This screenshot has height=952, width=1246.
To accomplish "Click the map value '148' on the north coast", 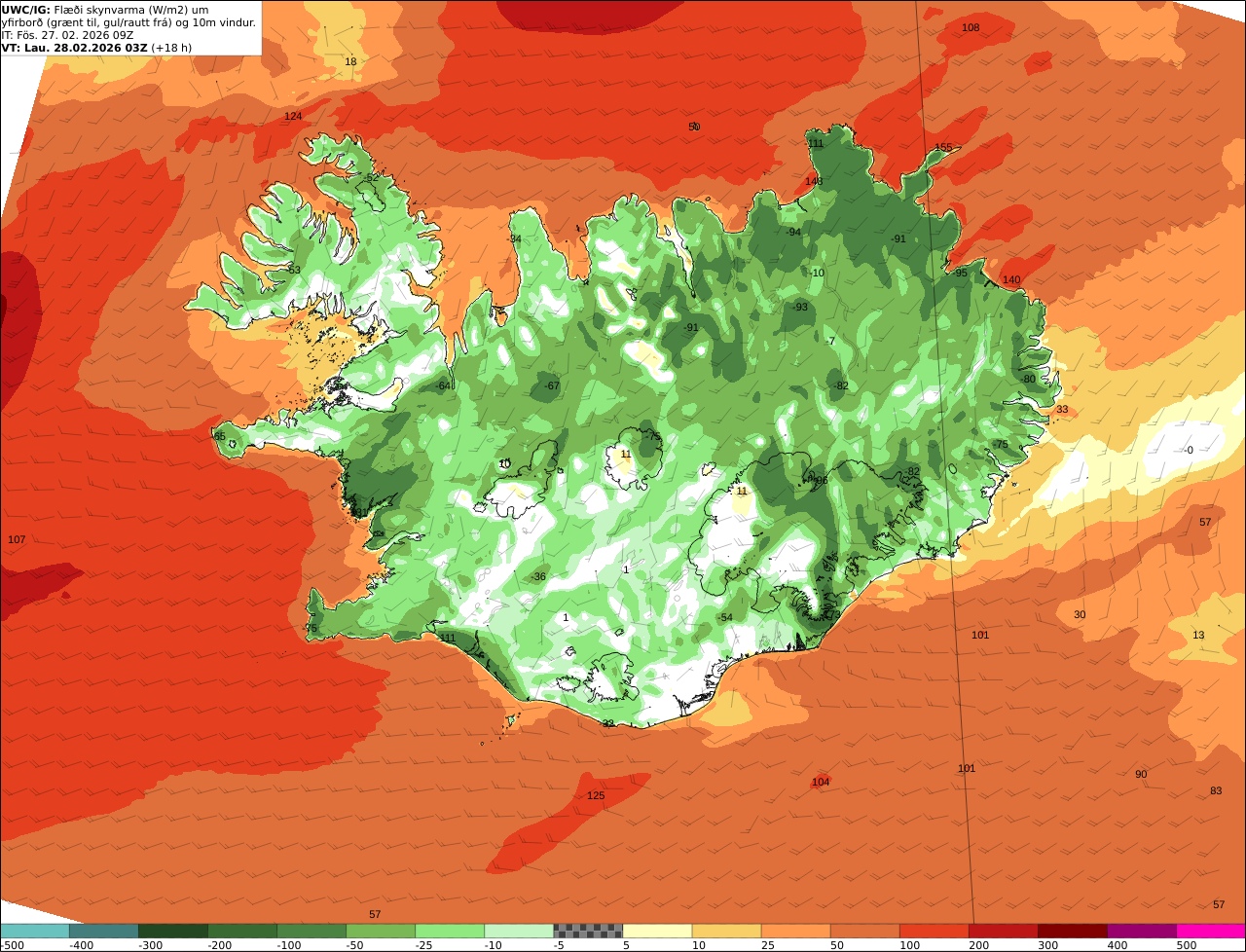I will click(814, 181).
